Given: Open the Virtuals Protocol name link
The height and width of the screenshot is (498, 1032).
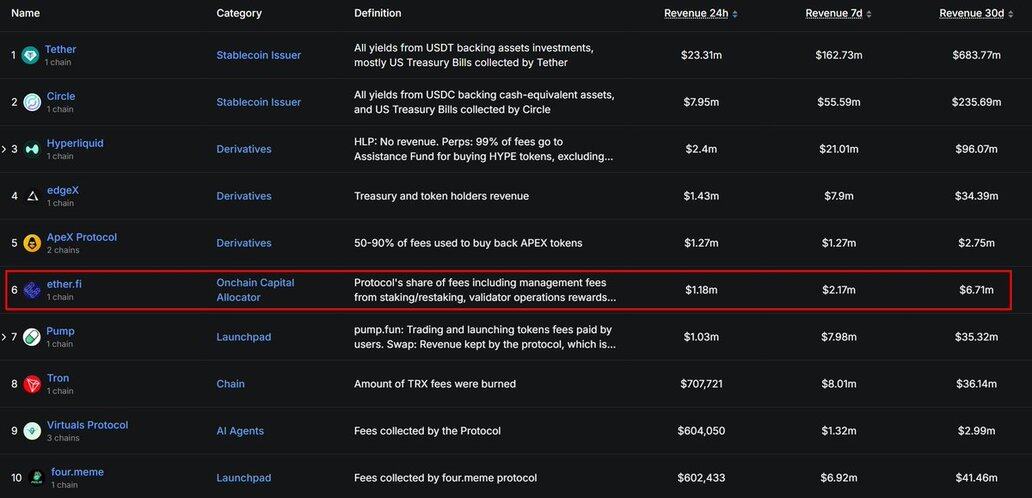Looking at the screenshot, I should click(87, 425).
